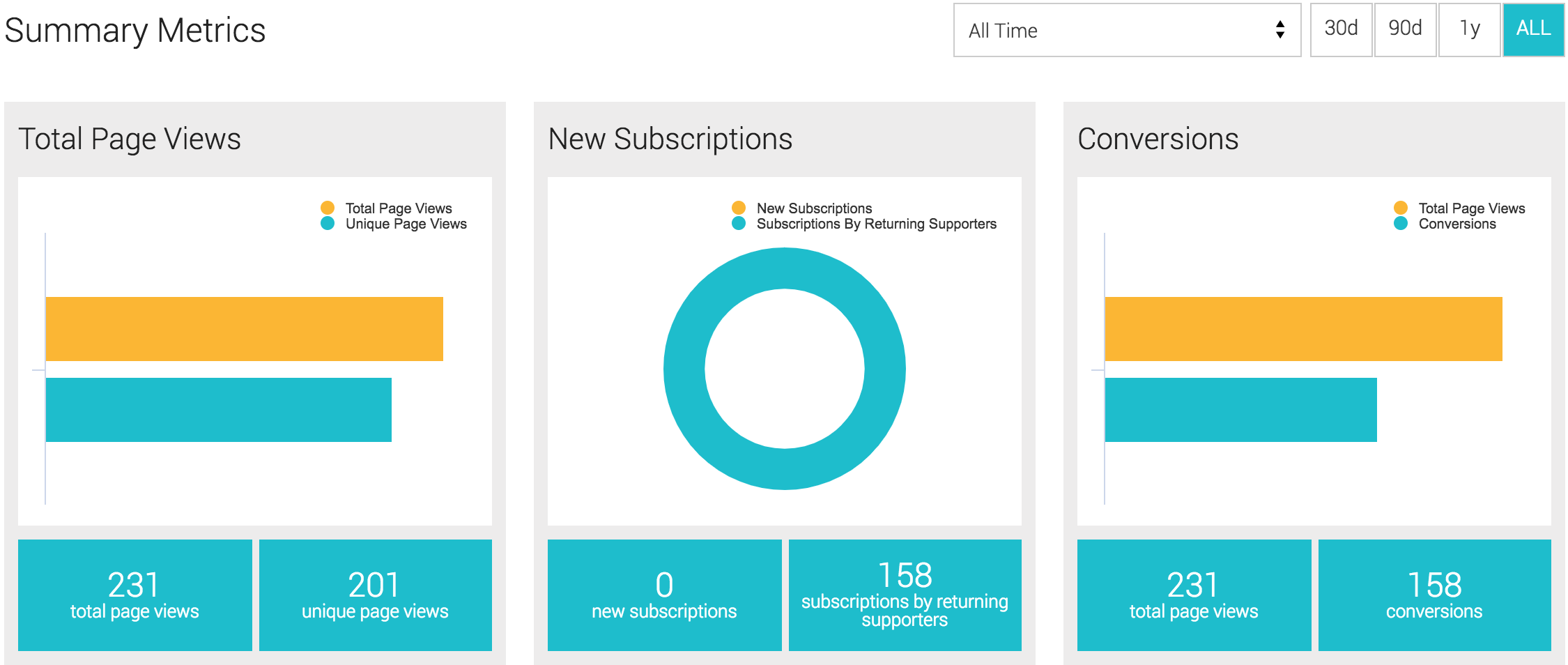Image resolution: width=1568 pixels, height=665 pixels.
Task: Click the 231 total page views tile under Total Page Views
Action: tap(135, 595)
